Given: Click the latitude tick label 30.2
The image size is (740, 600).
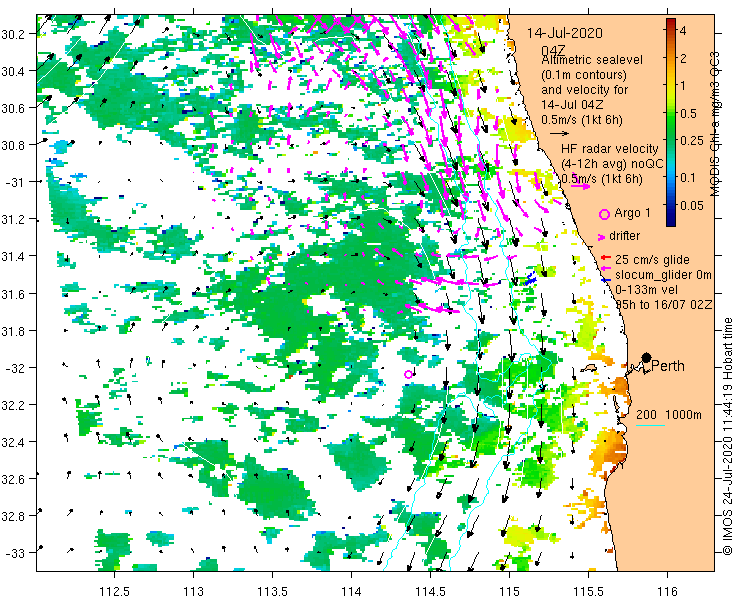Looking at the screenshot, I should pos(13,34).
